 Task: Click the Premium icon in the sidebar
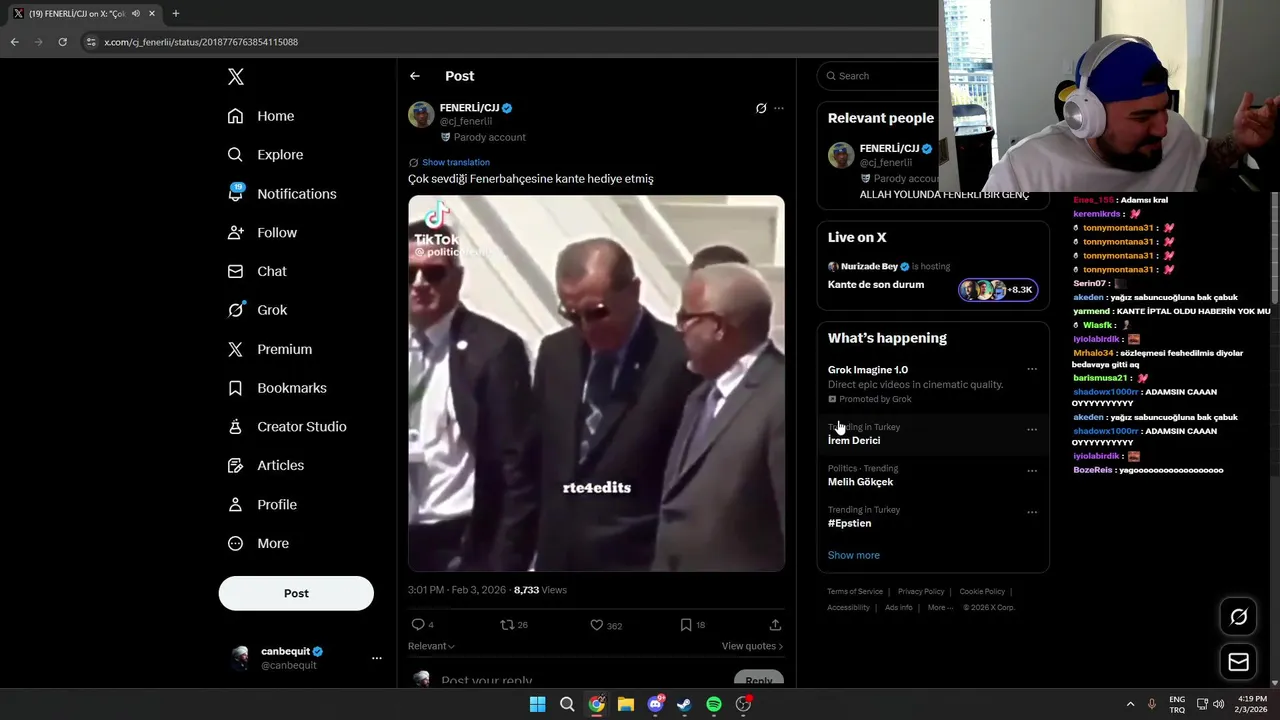[235, 349]
